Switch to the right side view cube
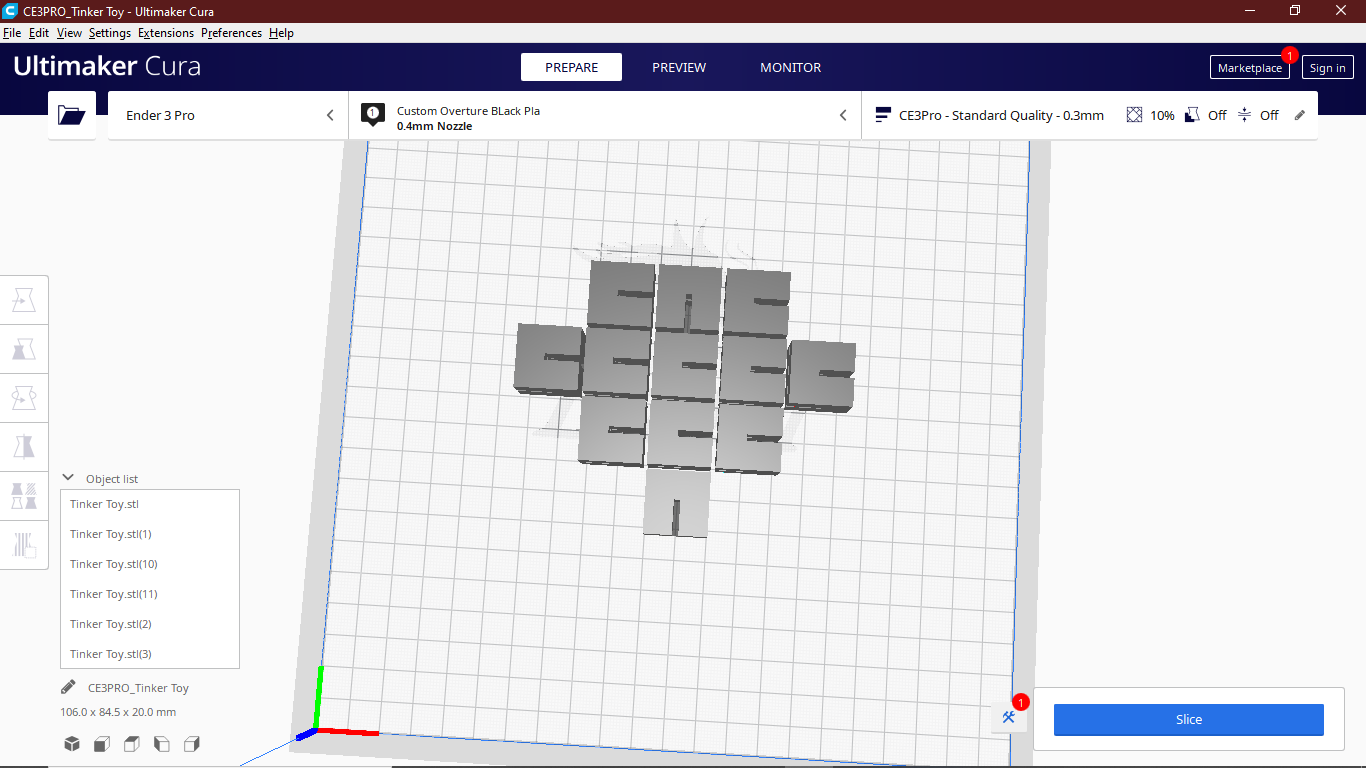The height and width of the screenshot is (768, 1366). pyautogui.click(x=192, y=744)
